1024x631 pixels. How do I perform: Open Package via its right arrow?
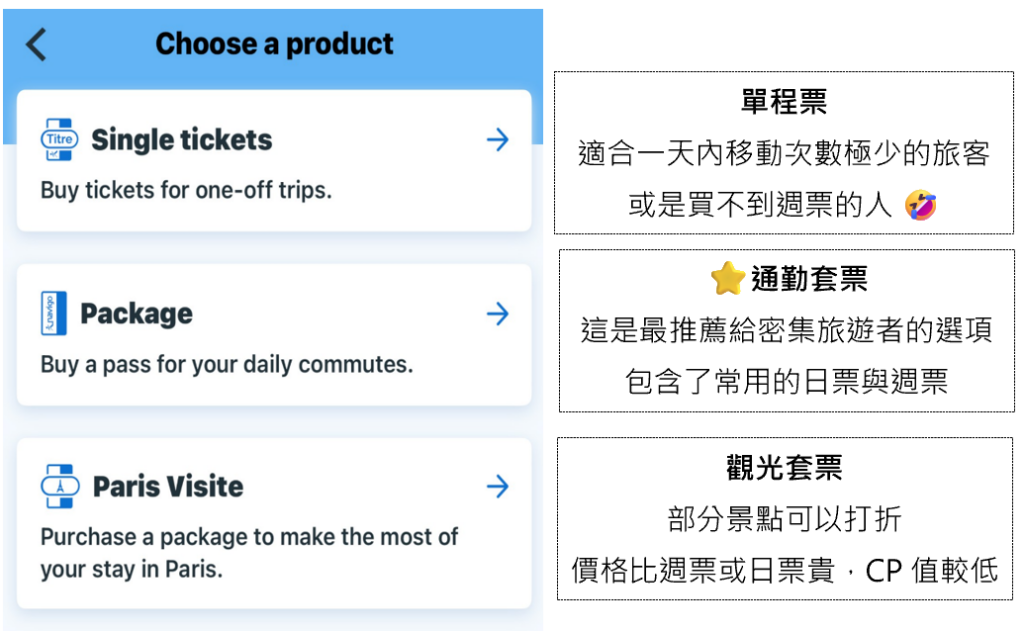(x=497, y=314)
